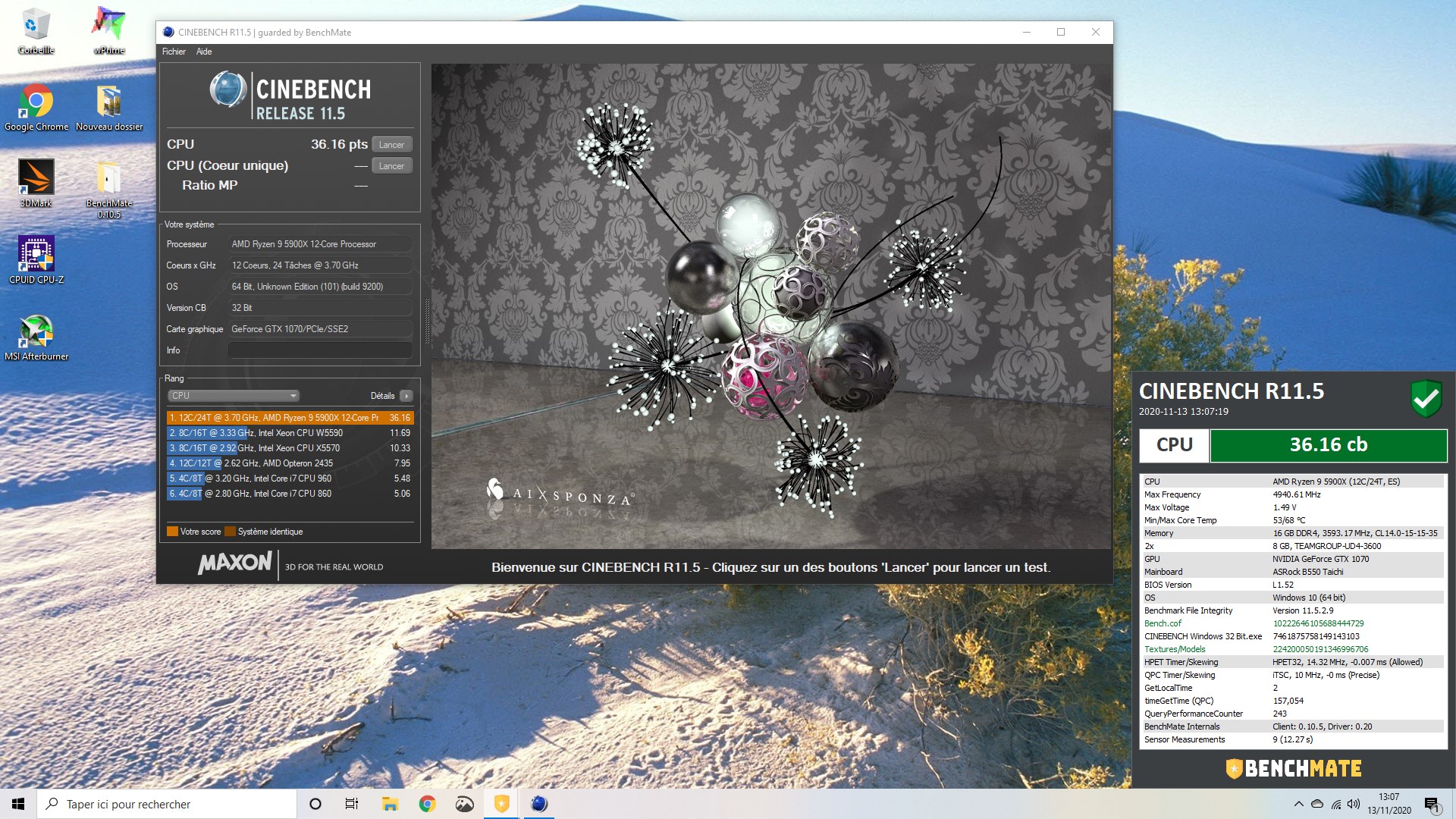The width and height of the screenshot is (1456, 819).
Task: Open the notification center icon
Action: [x=1432, y=804]
